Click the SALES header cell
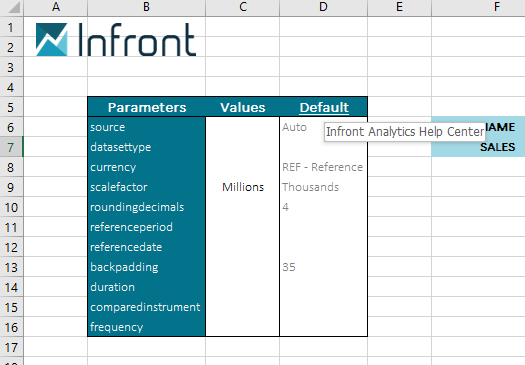 point(478,147)
